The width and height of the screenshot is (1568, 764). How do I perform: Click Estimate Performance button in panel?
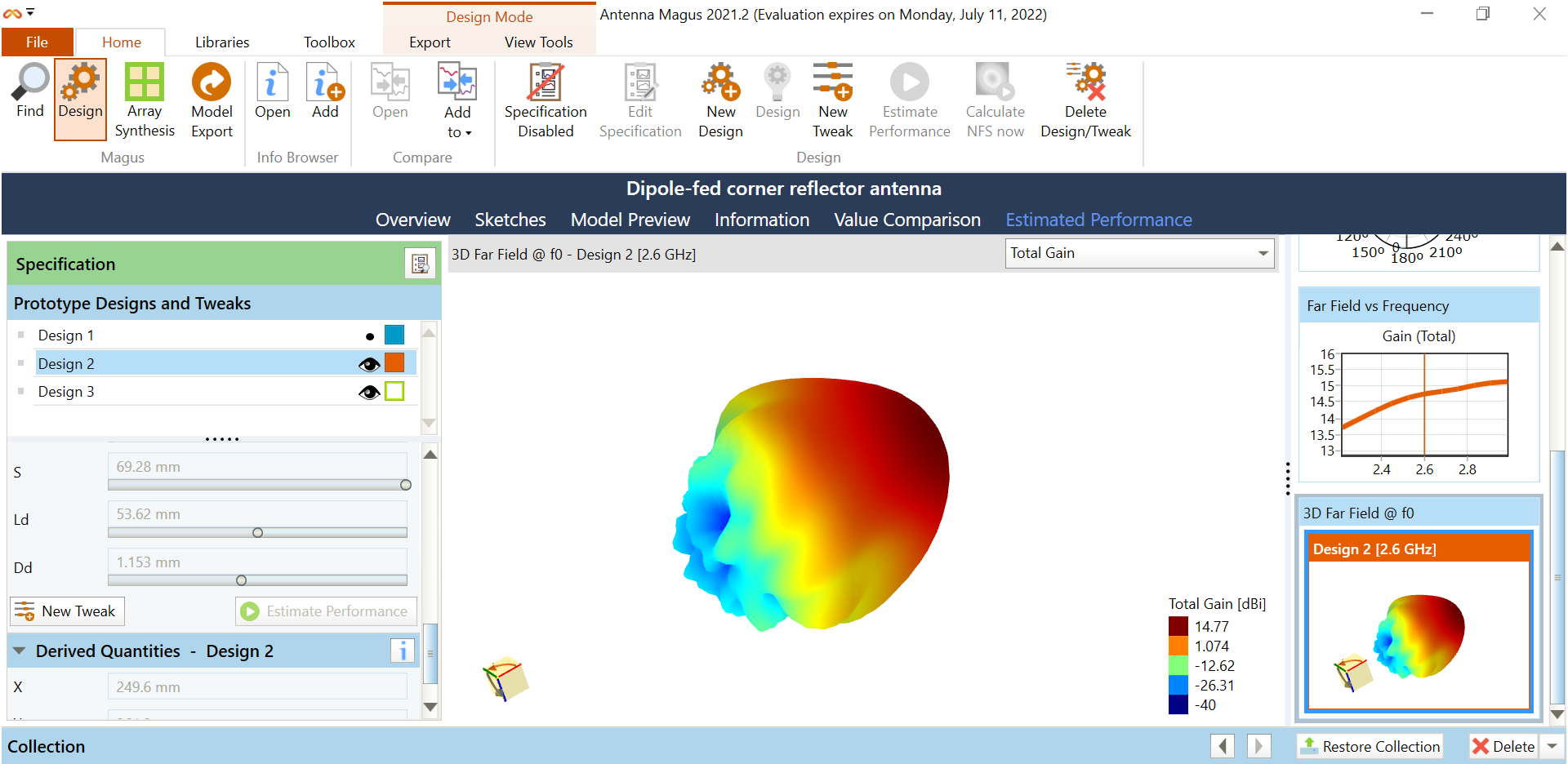326,611
